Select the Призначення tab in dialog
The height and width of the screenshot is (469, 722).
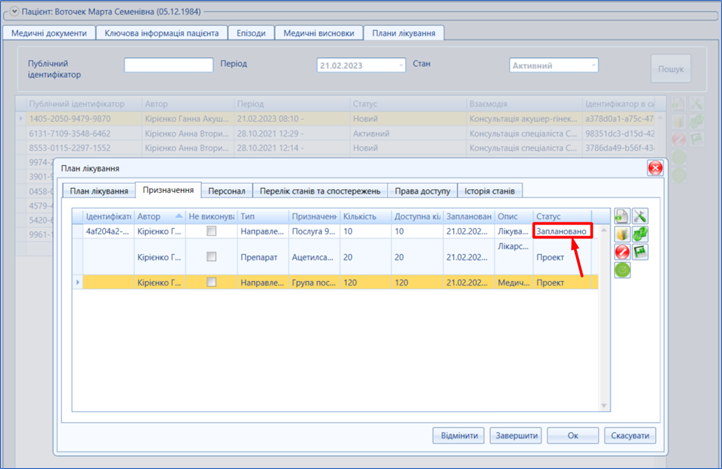(x=168, y=190)
